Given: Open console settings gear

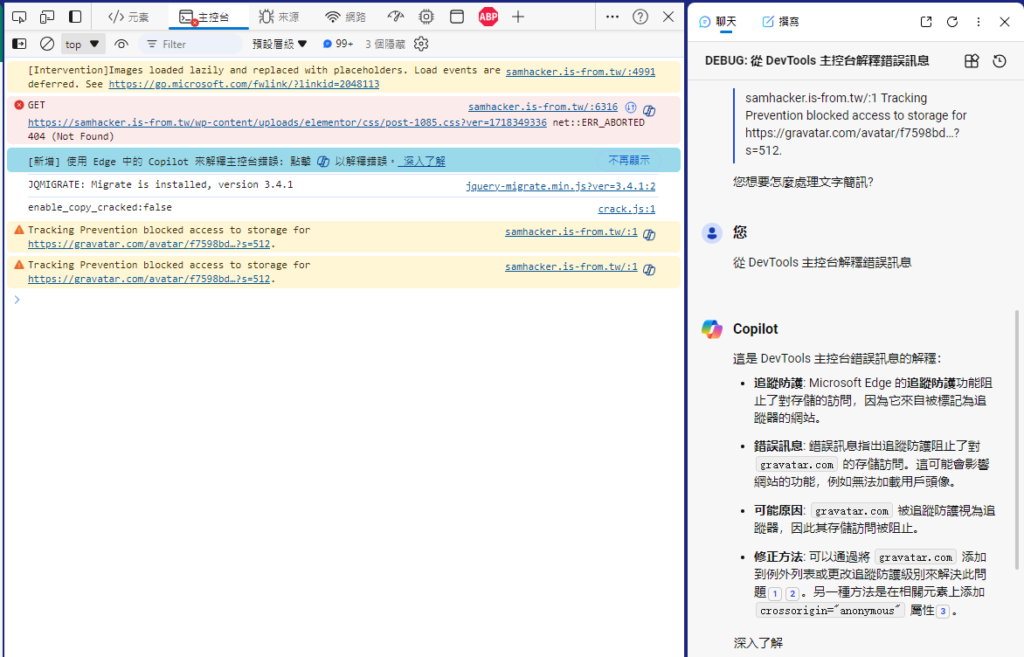Looking at the screenshot, I should point(421,44).
